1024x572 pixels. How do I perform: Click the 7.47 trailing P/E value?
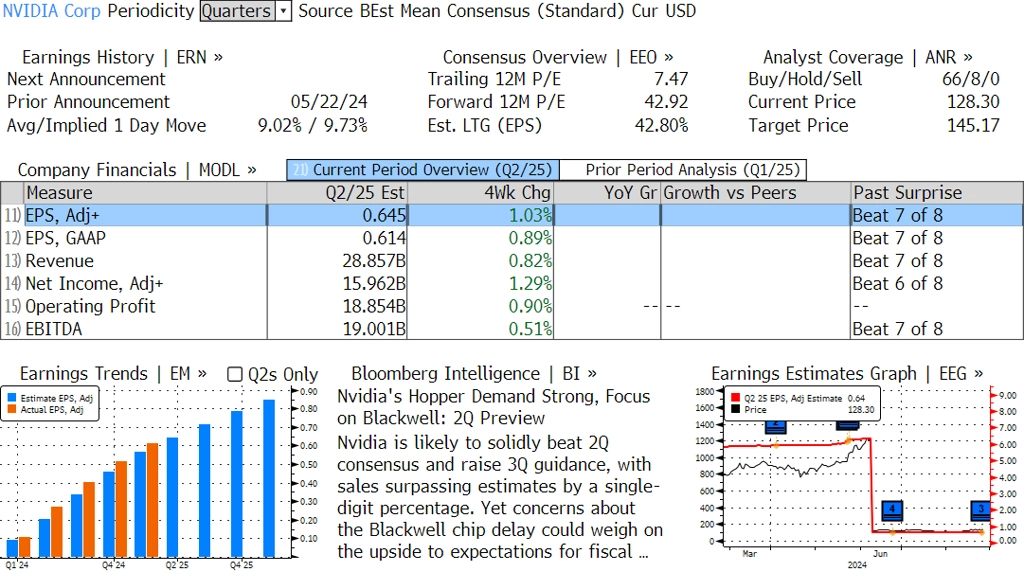click(x=671, y=79)
